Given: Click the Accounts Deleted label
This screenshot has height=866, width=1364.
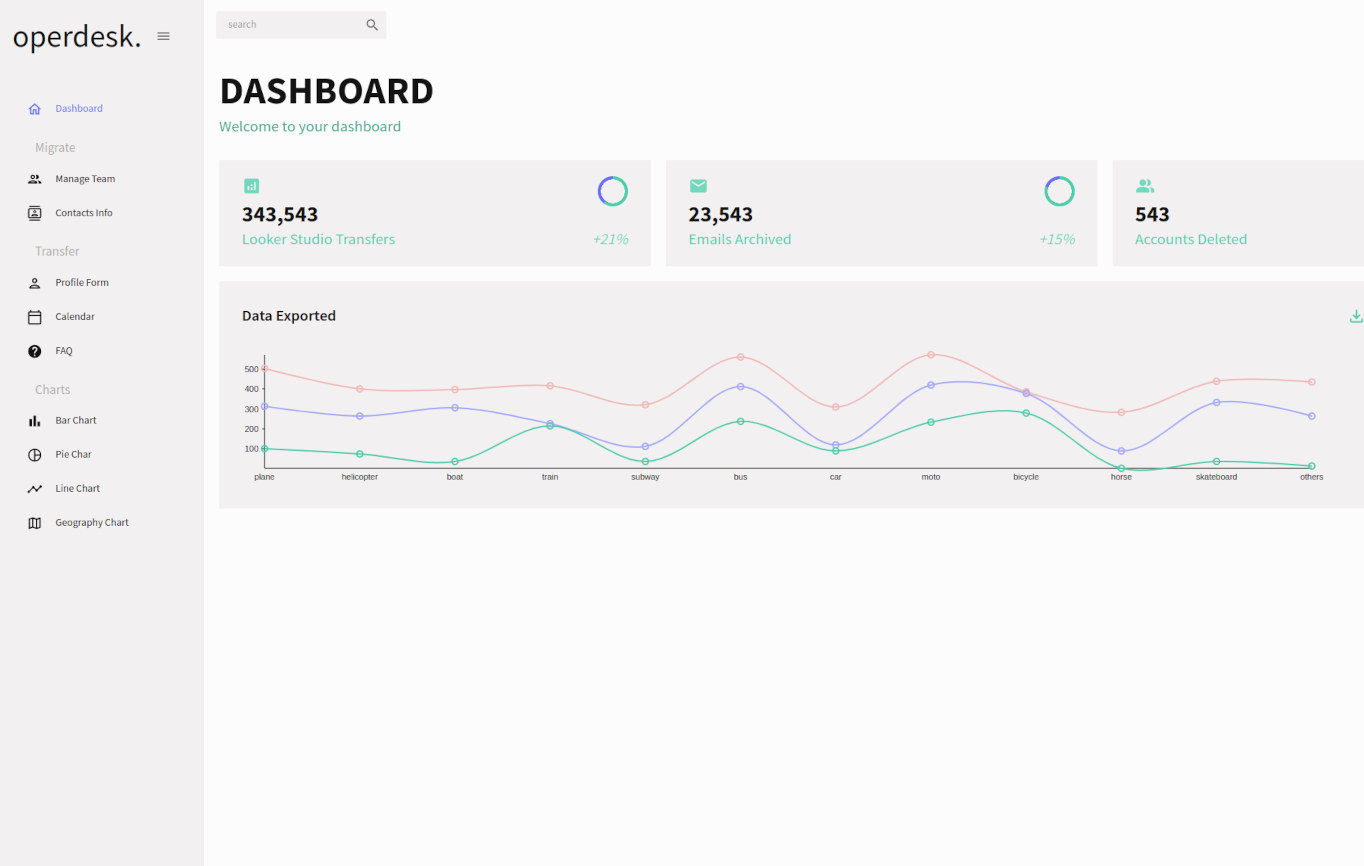Looking at the screenshot, I should coord(1191,239).
